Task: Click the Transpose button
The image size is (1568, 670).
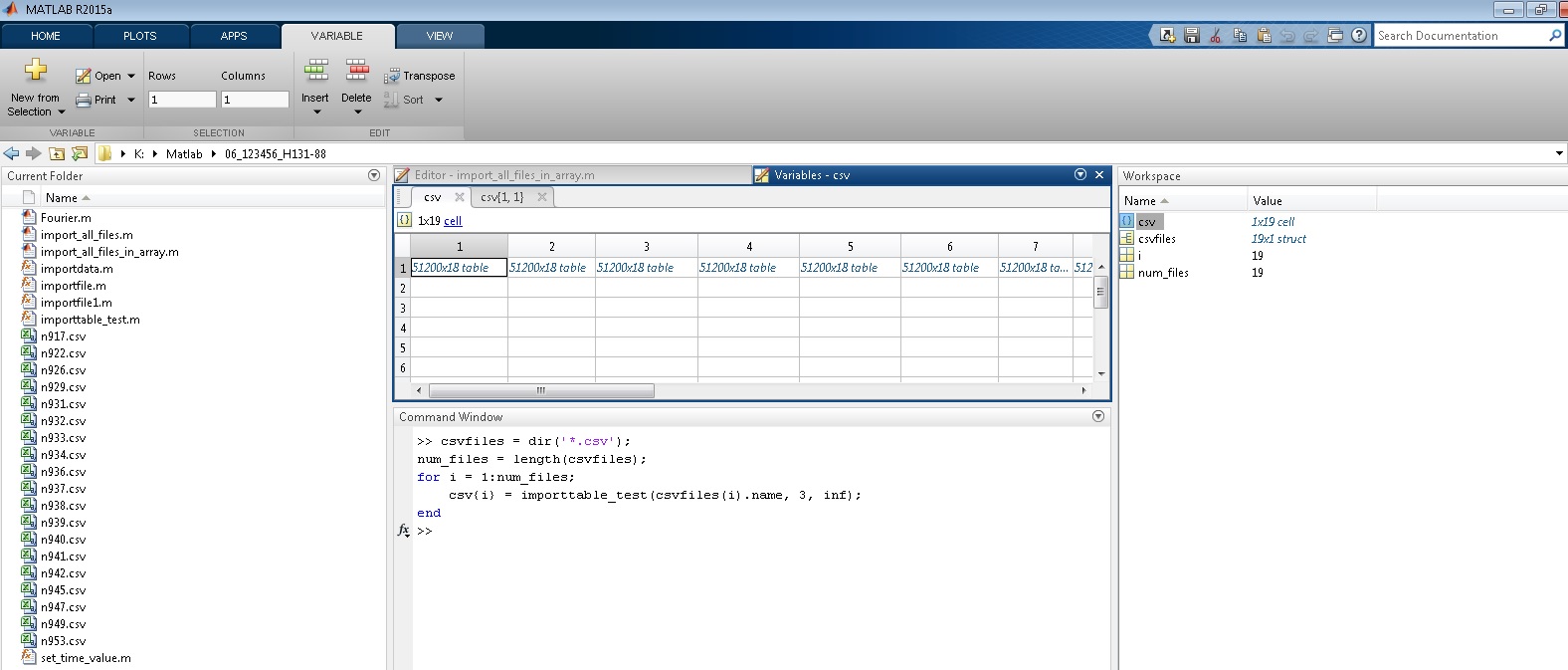Action: pos(420,76)
